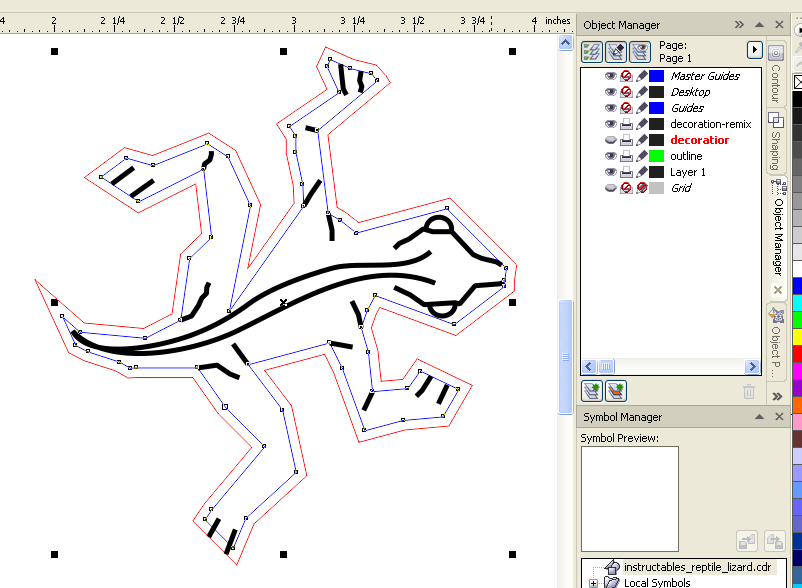Screen dimensions: 802x588
Task: Select Layer 1 in Object Manager
Action: tap(687, 172)
